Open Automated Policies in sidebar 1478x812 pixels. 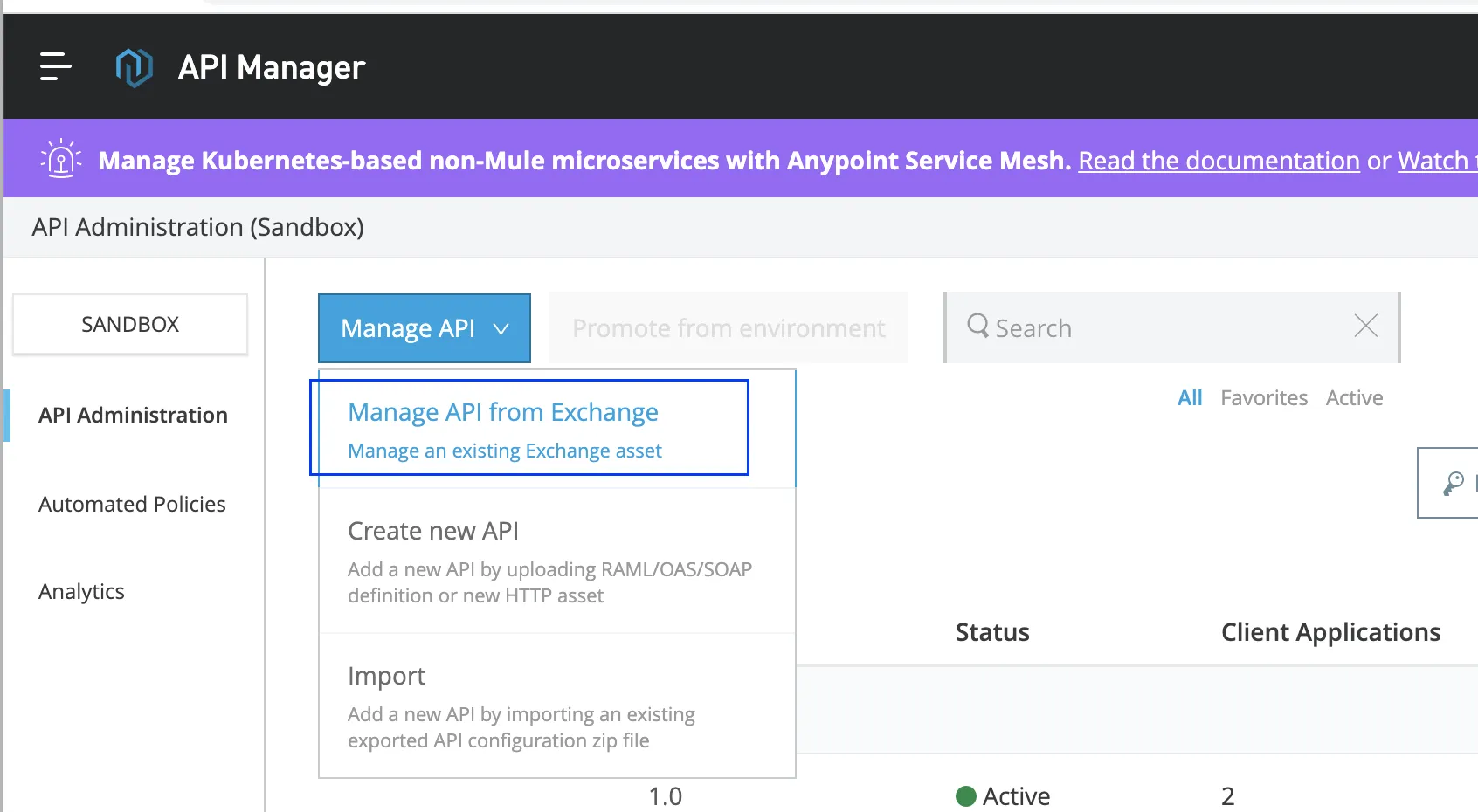point(132,505)
